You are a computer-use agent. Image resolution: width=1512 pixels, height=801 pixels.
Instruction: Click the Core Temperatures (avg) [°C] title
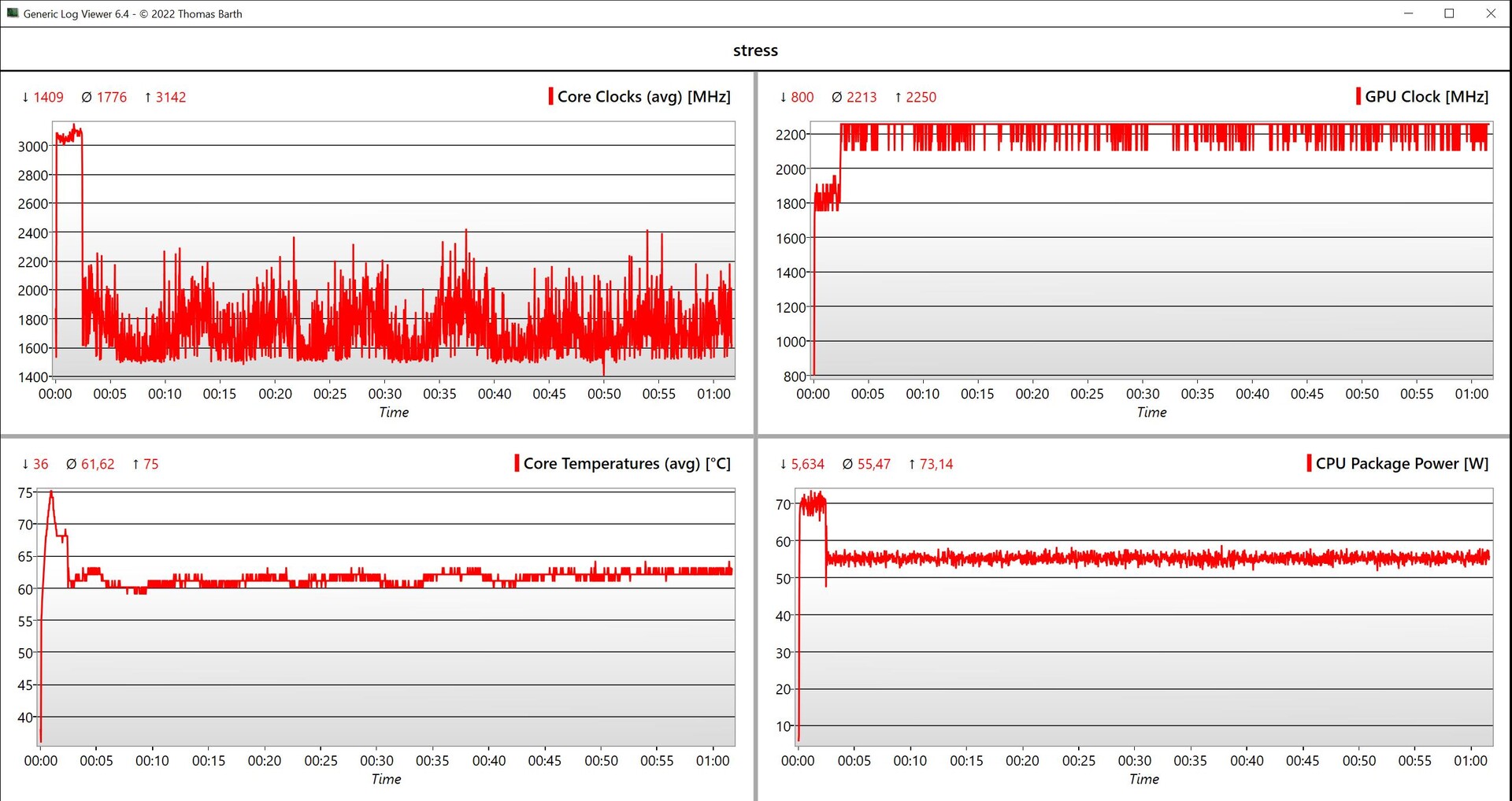[x=627, y=463]
